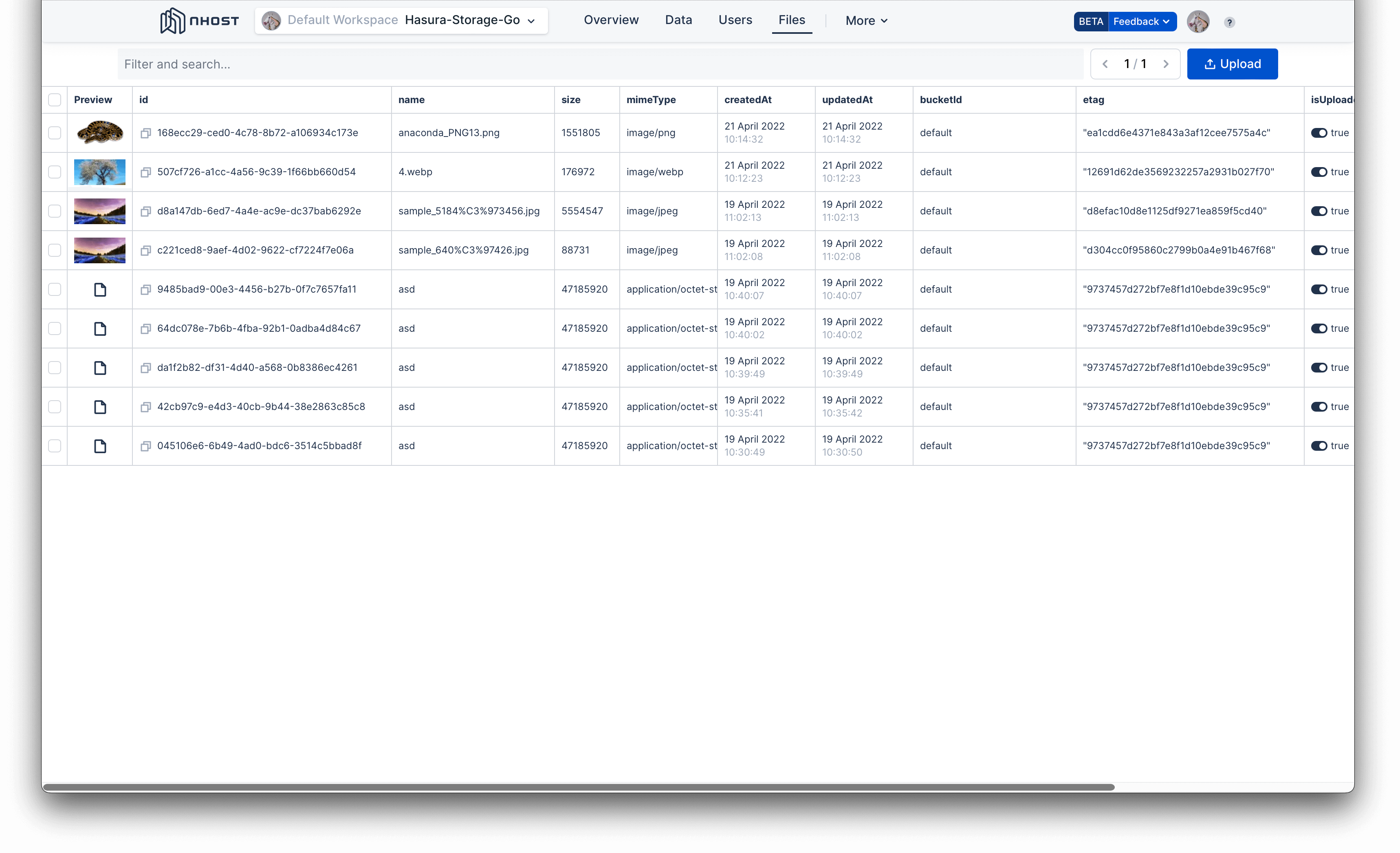Expand the More navigation menu
The width and height of the screenshot is (1400, 853).
click(865, 20)
